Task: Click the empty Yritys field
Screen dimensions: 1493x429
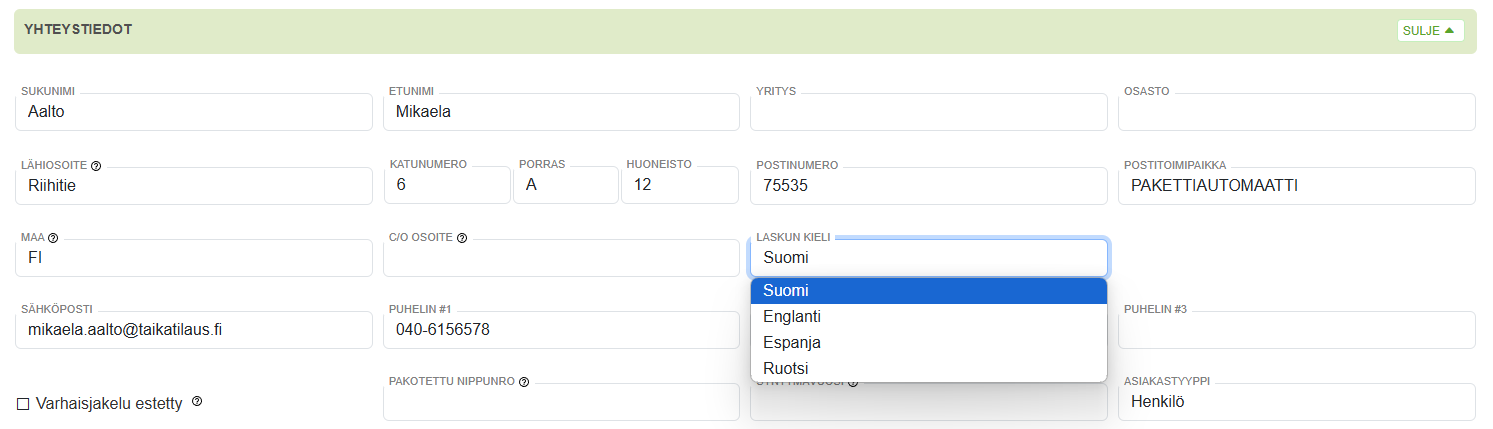Action: pyautogui.click(x=929, y=112)
